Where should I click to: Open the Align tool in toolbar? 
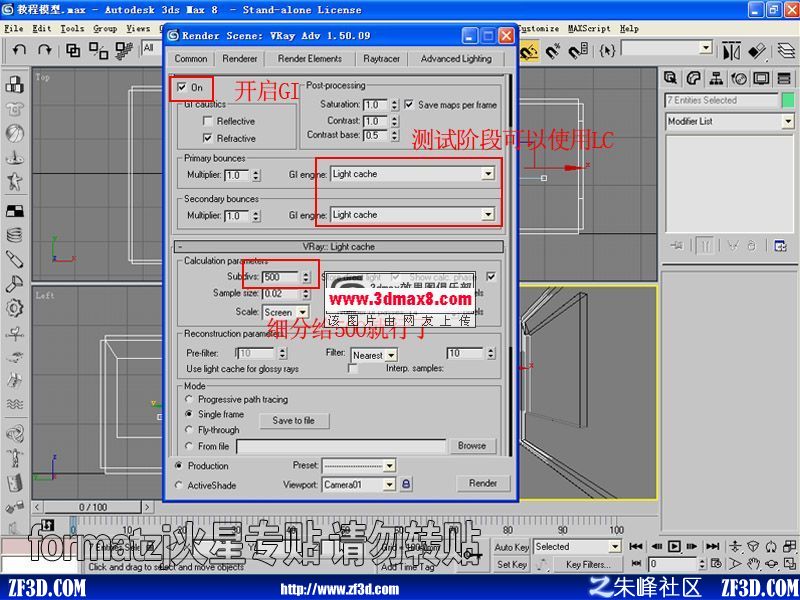[758, 51]
